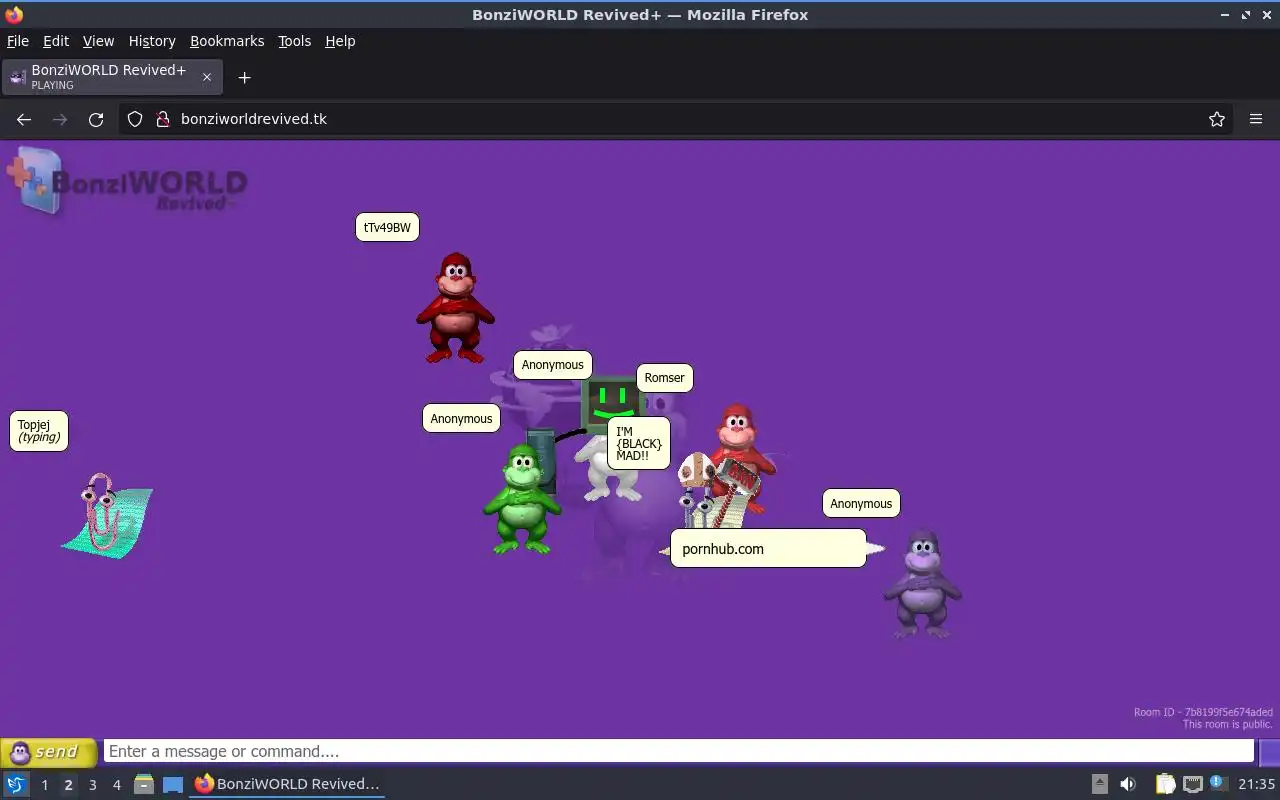Click the Firefox back arrow
1280x800 pixels.
[x=24, y=119]
